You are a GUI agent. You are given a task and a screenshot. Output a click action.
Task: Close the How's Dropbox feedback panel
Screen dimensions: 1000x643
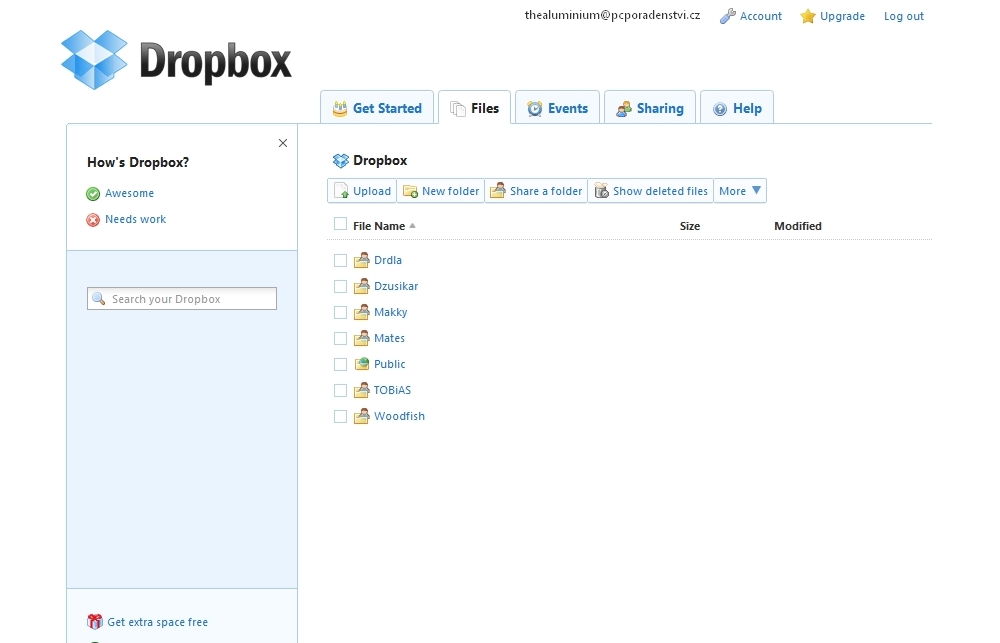pyautogui.click(x=283, y=143)
